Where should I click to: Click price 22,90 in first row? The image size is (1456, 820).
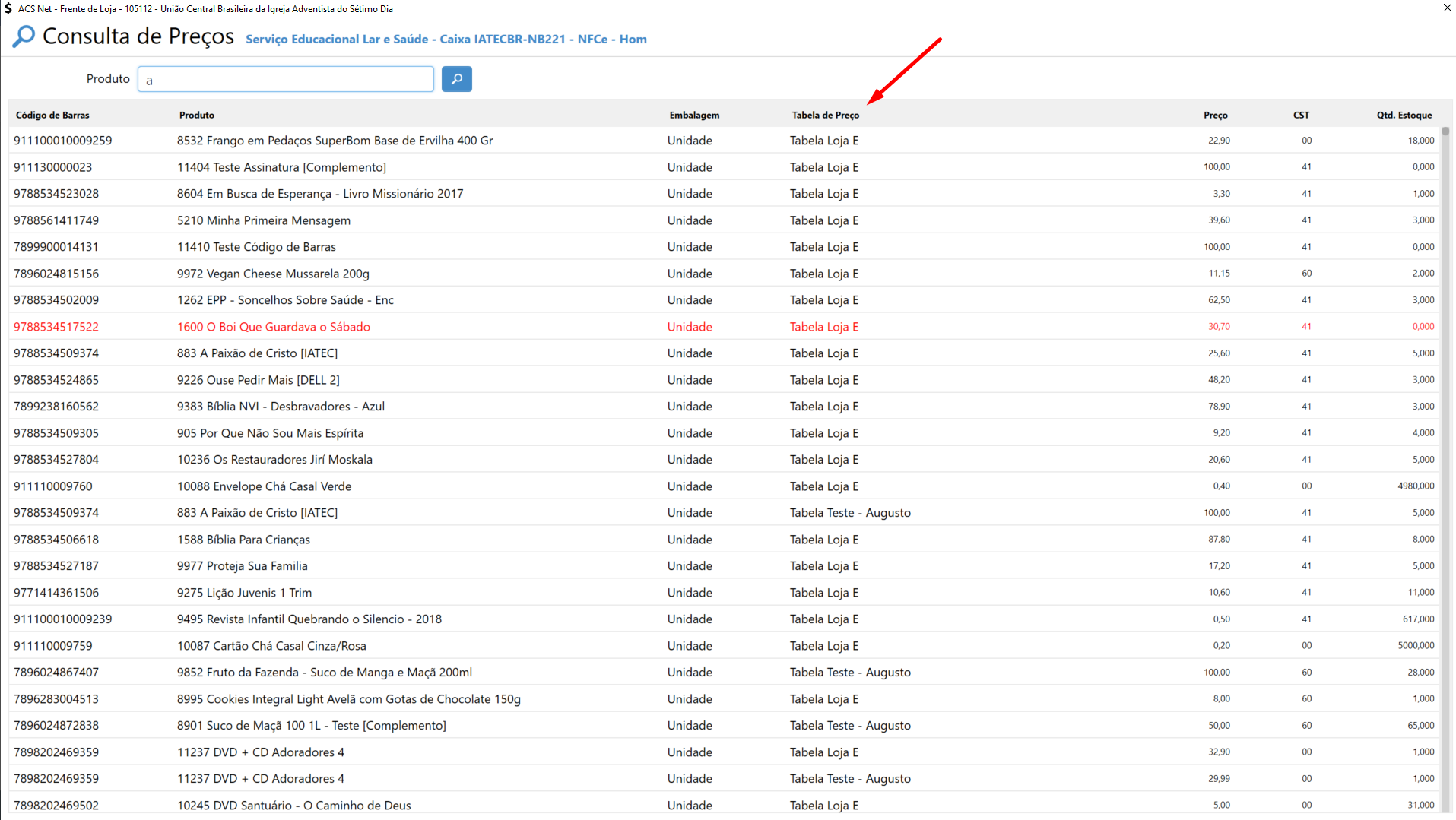tap(1219, 141)
